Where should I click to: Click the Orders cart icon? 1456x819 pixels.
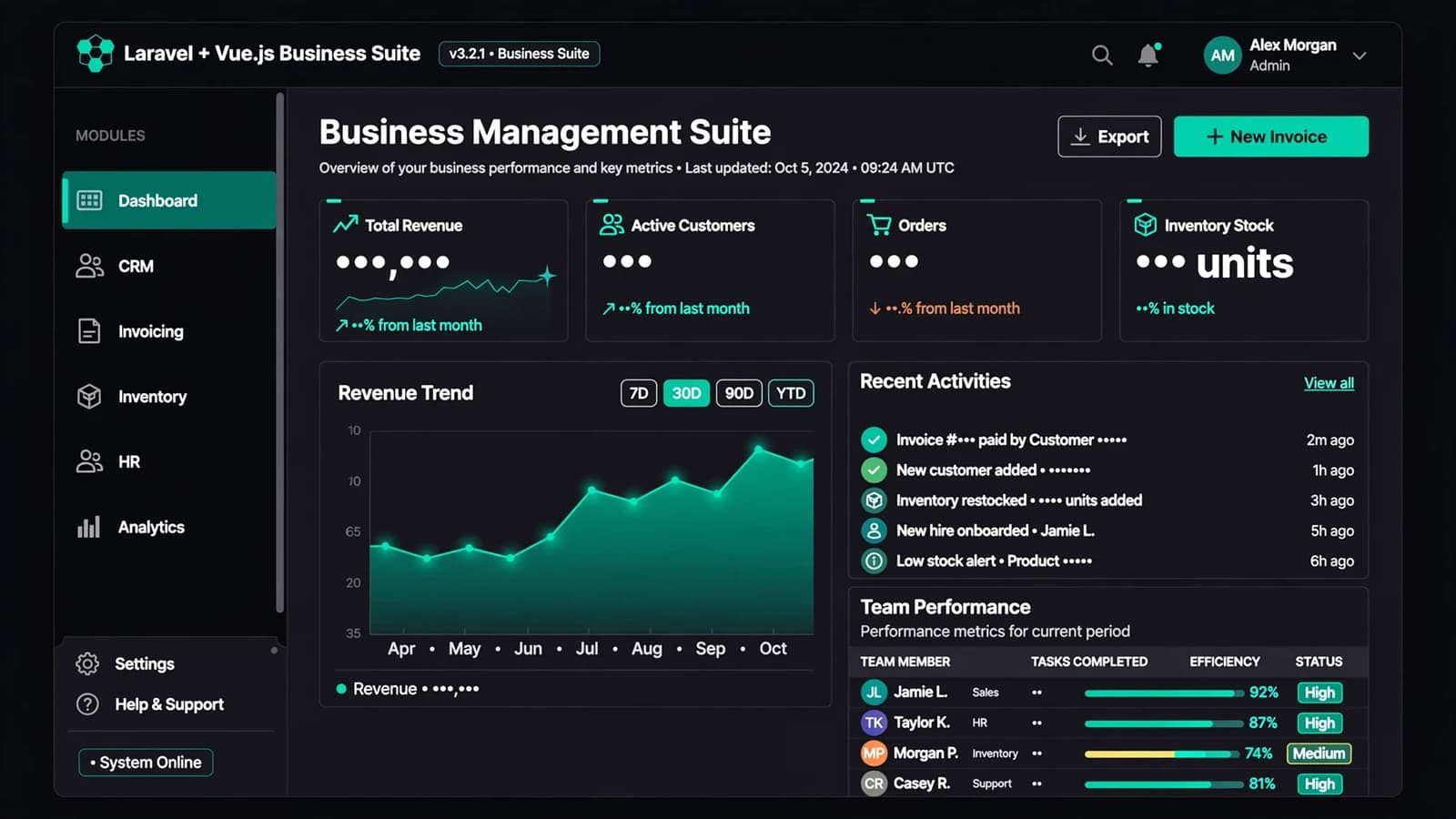click(x=879, y=225)
